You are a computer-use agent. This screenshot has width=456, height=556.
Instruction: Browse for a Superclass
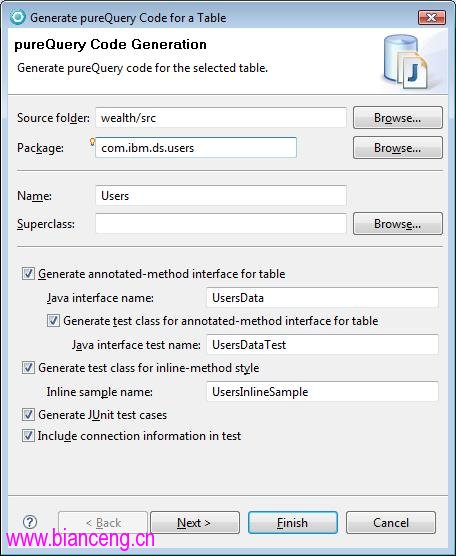tap(397, 224)
